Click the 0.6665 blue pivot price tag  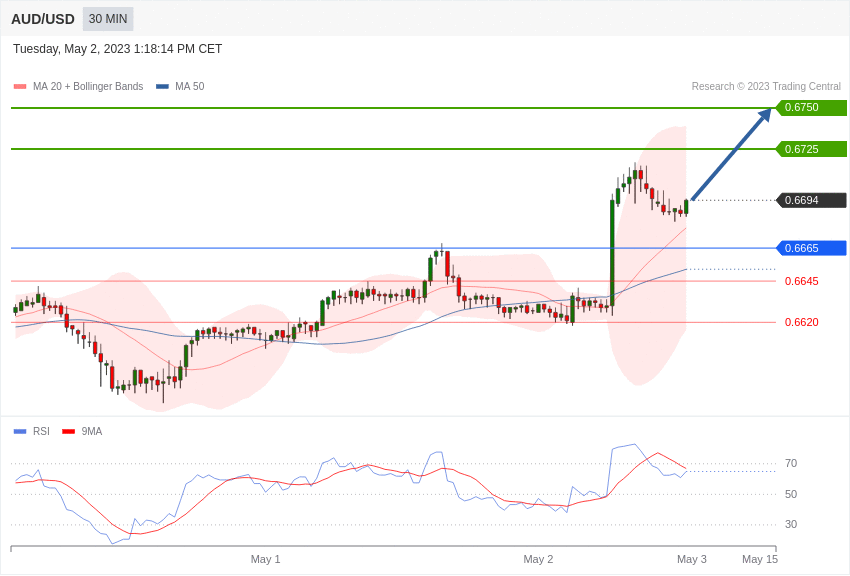811,248
